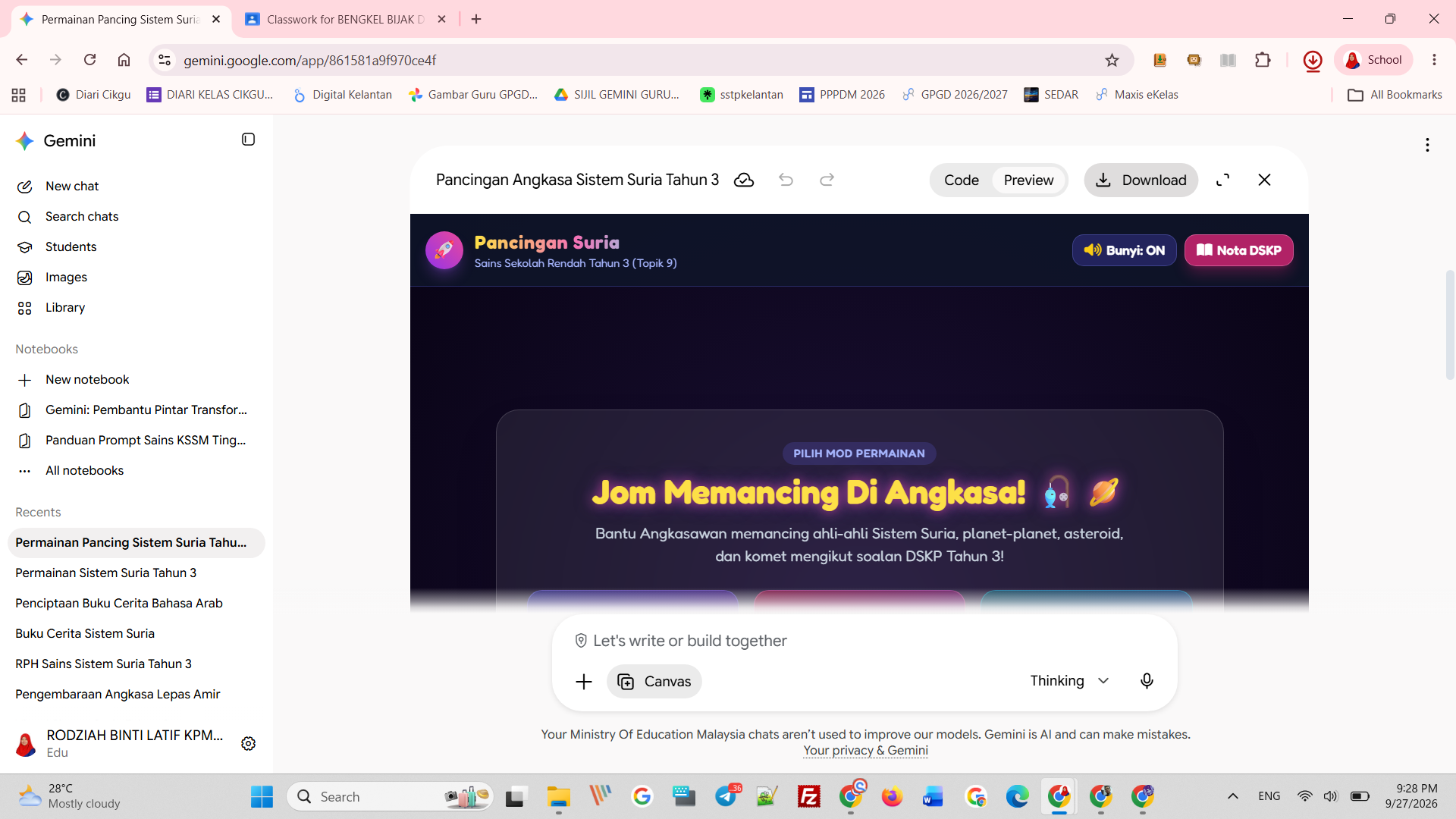The height and width of the screenshot is (819, 1456).
Task: Open the RODZIAH BINTI LATIF account entry
Action: 121,744
